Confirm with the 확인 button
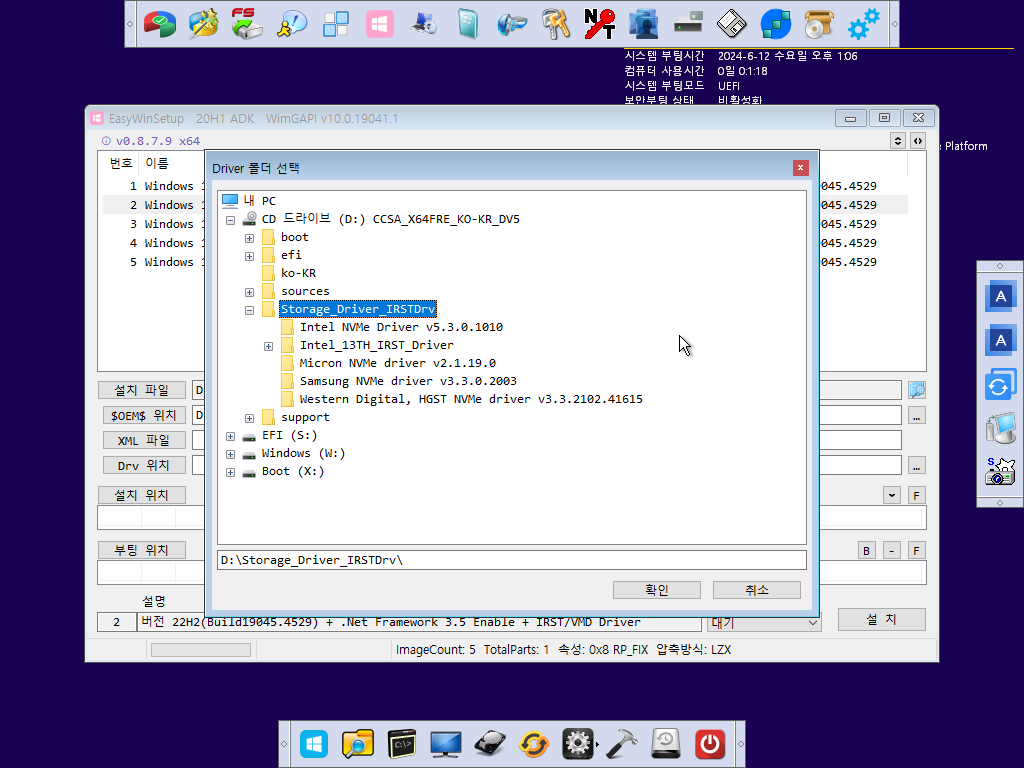The height and width of the screenshot is (768, 1024). tap(656, 590)
